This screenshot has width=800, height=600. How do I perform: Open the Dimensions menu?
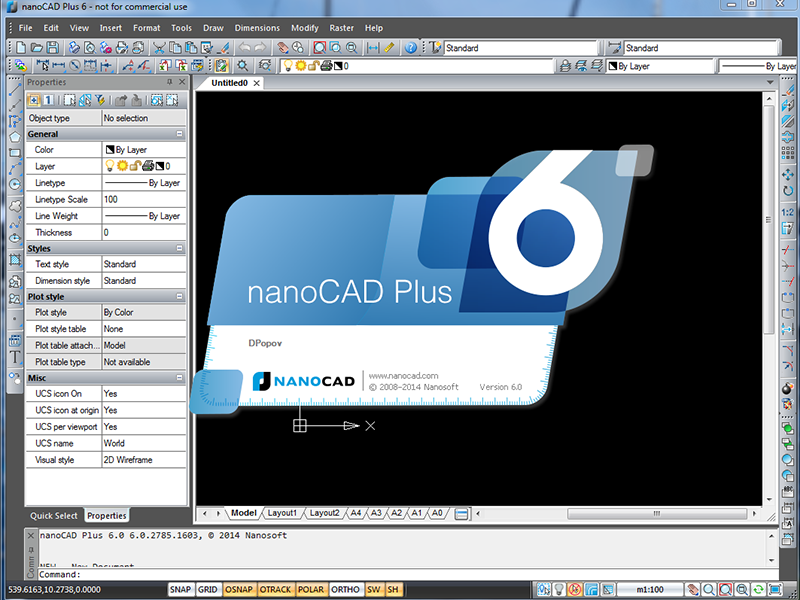point(257,28)
